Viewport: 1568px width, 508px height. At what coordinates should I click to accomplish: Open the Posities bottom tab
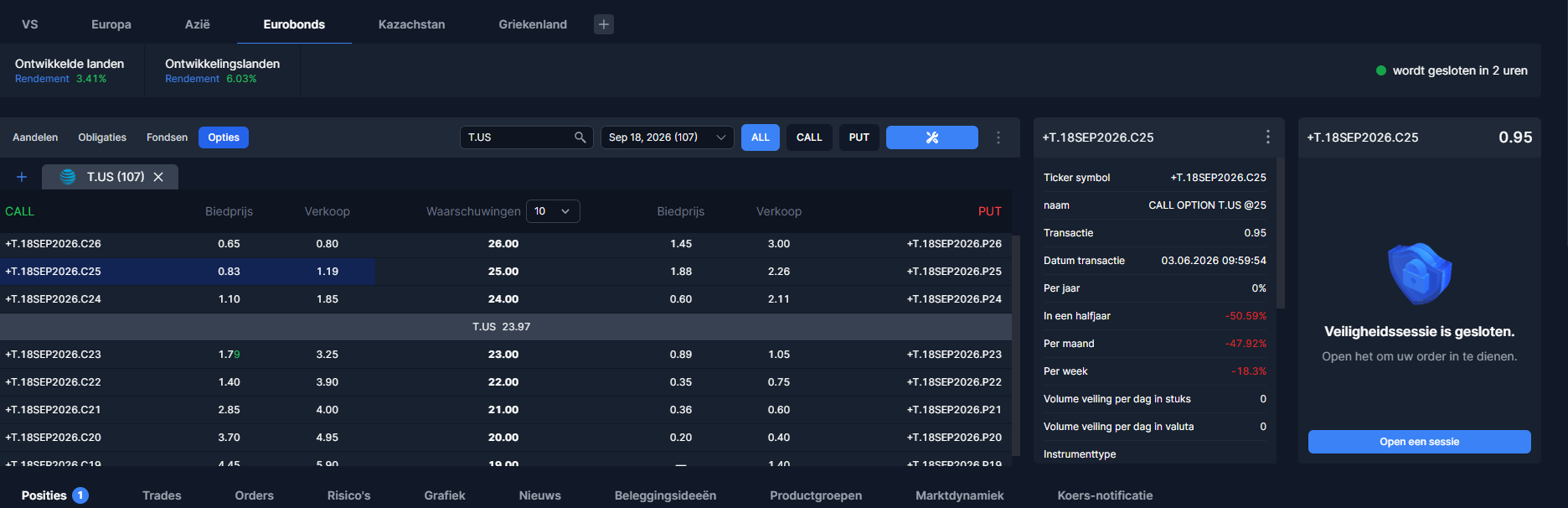coord(54,495)
